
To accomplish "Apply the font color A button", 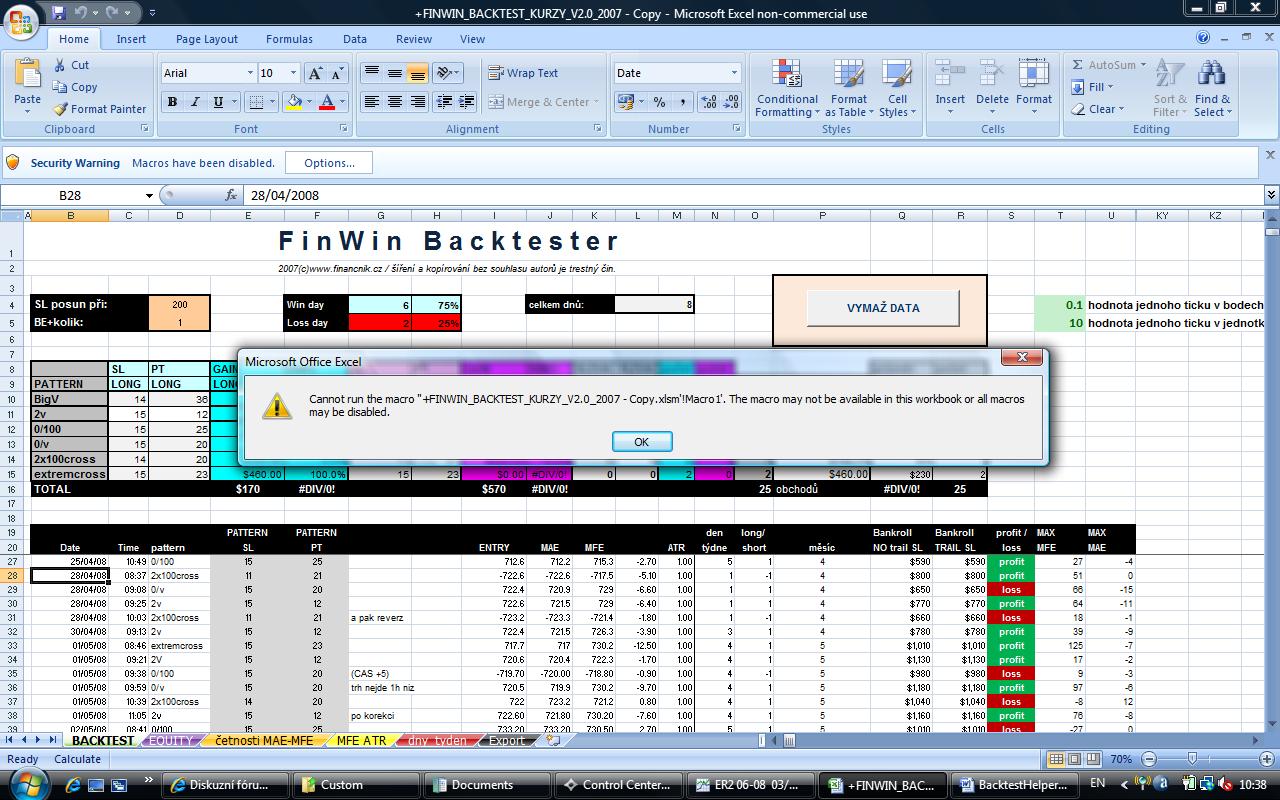I will click(326, 102).
